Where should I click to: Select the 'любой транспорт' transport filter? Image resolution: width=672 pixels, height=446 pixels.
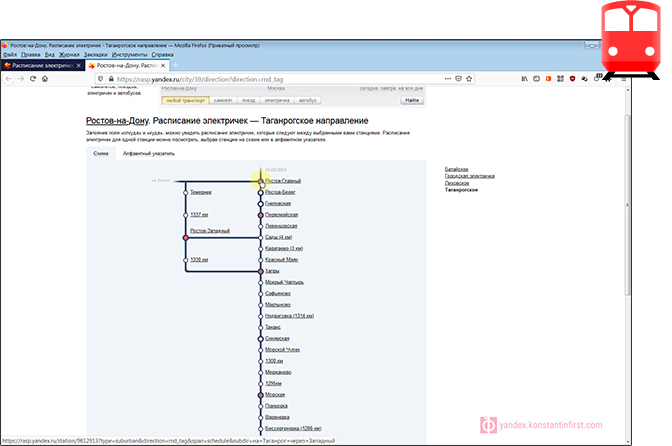tap(186, 100)
